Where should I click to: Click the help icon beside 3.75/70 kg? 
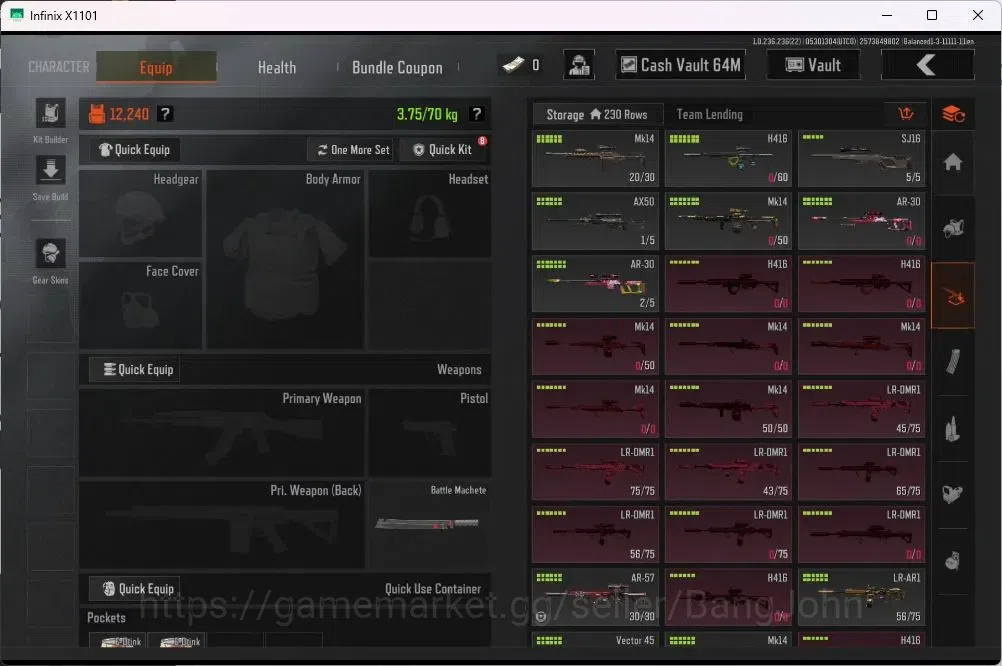pos(476,114)
